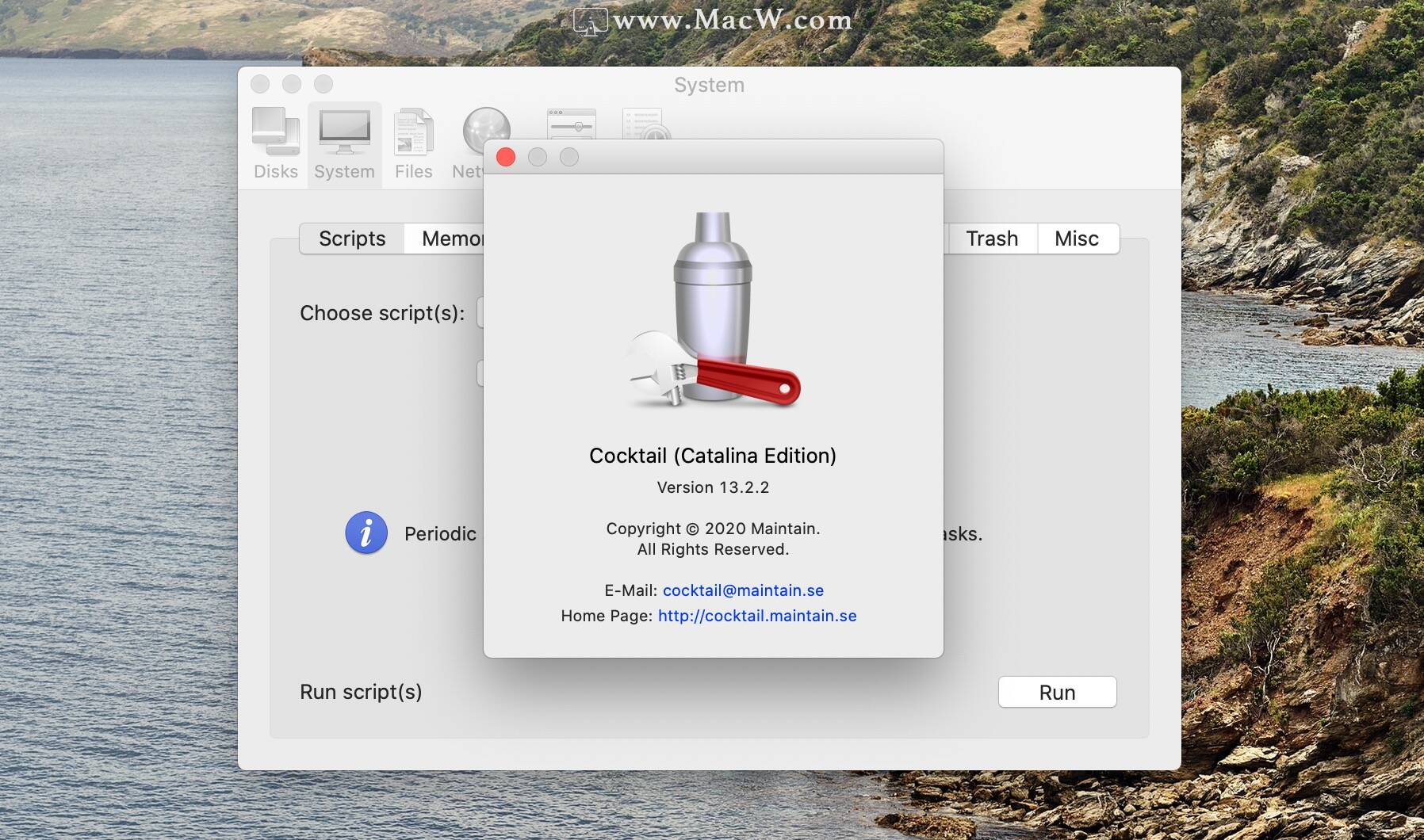Image resolution: width=1424 pixels, height=840 pixels.
Task: Switch to the Misc tab
Action: click(x=1077, y=239)
